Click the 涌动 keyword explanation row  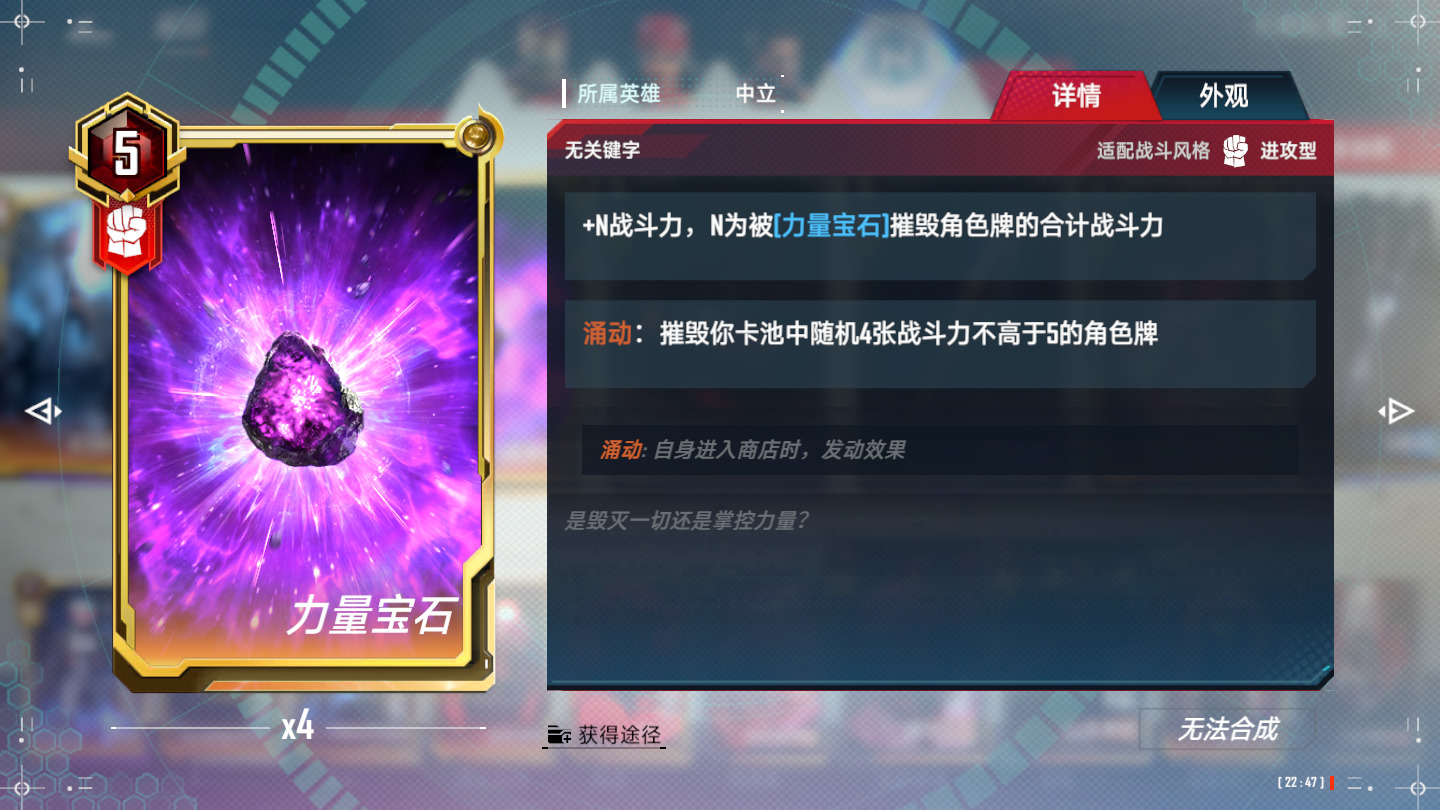(x=940, y=450)
